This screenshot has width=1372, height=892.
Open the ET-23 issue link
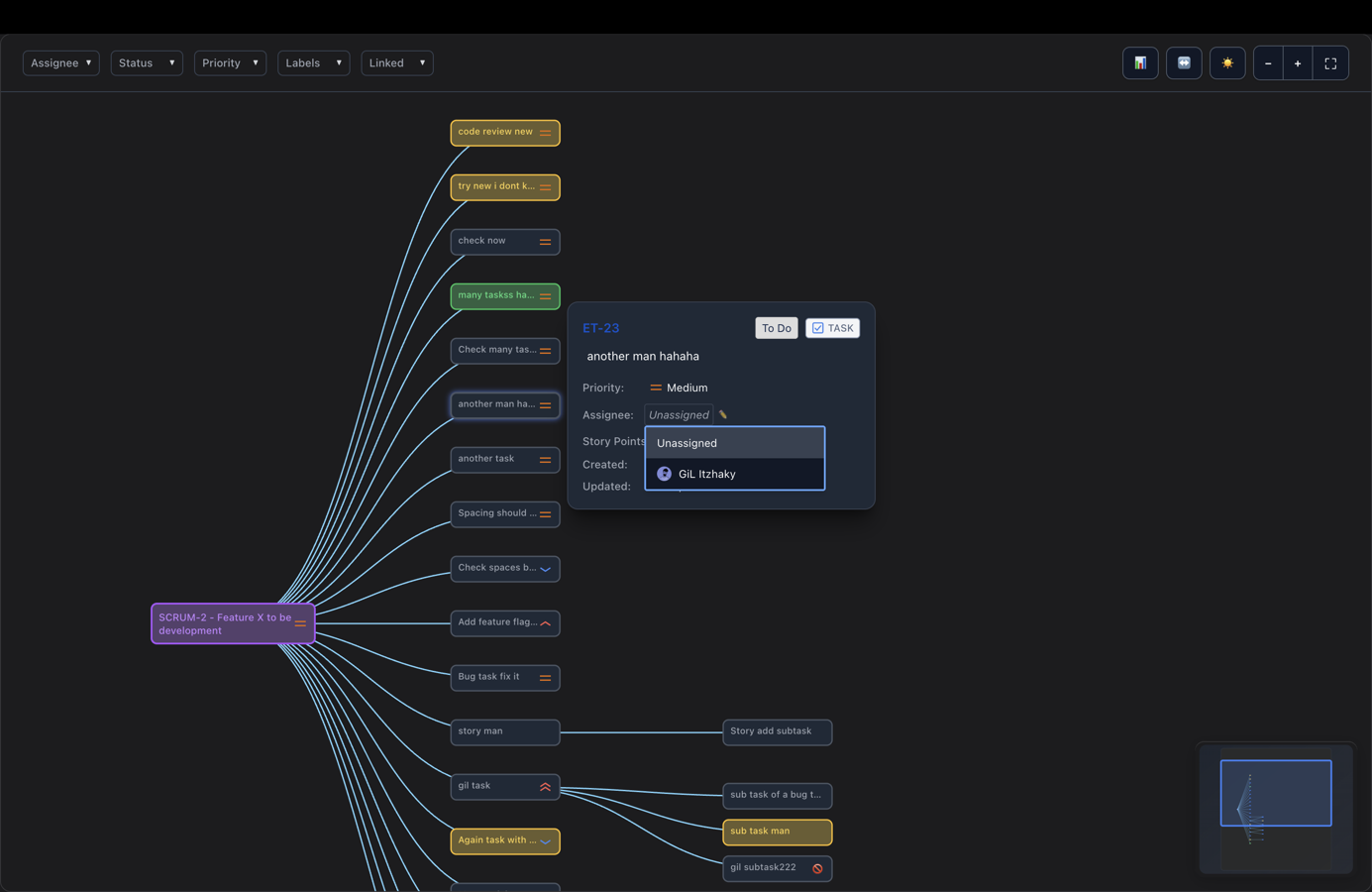click(x=600, y=328)
